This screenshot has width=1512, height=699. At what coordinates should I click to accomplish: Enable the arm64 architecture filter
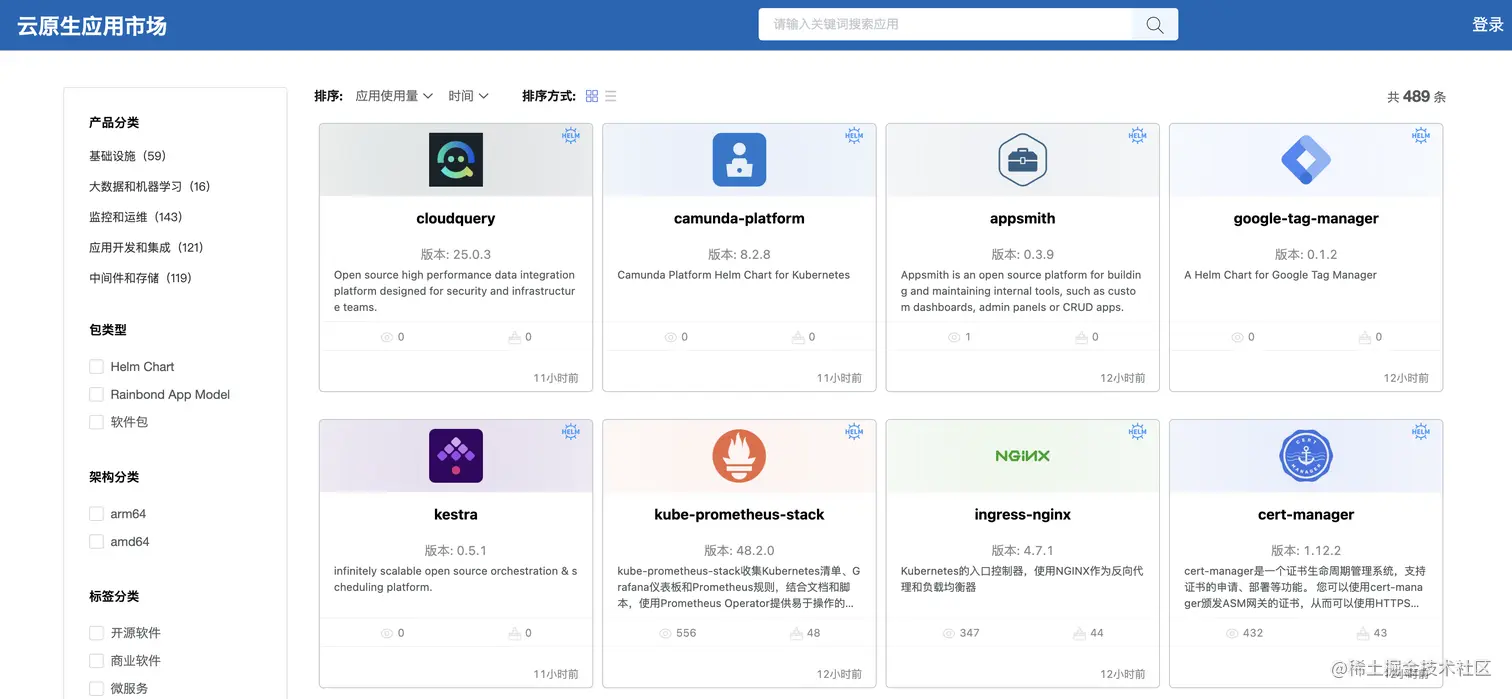click(96, 514)
